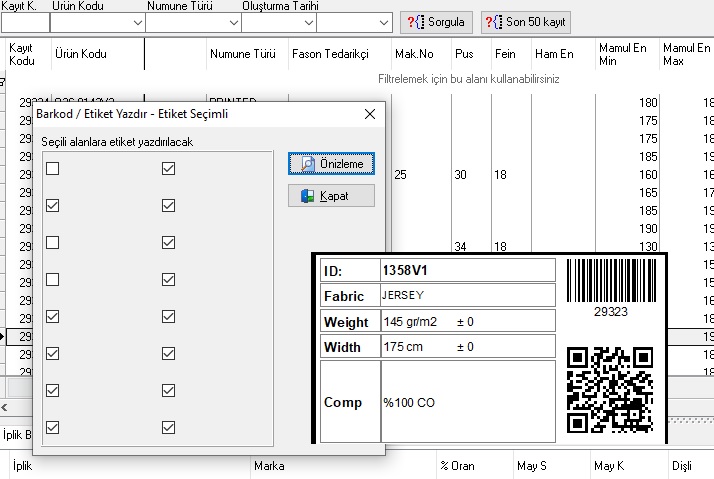714x479 pixels.
Task: Click the Kayıt K. input field
Action: [22, 22]
